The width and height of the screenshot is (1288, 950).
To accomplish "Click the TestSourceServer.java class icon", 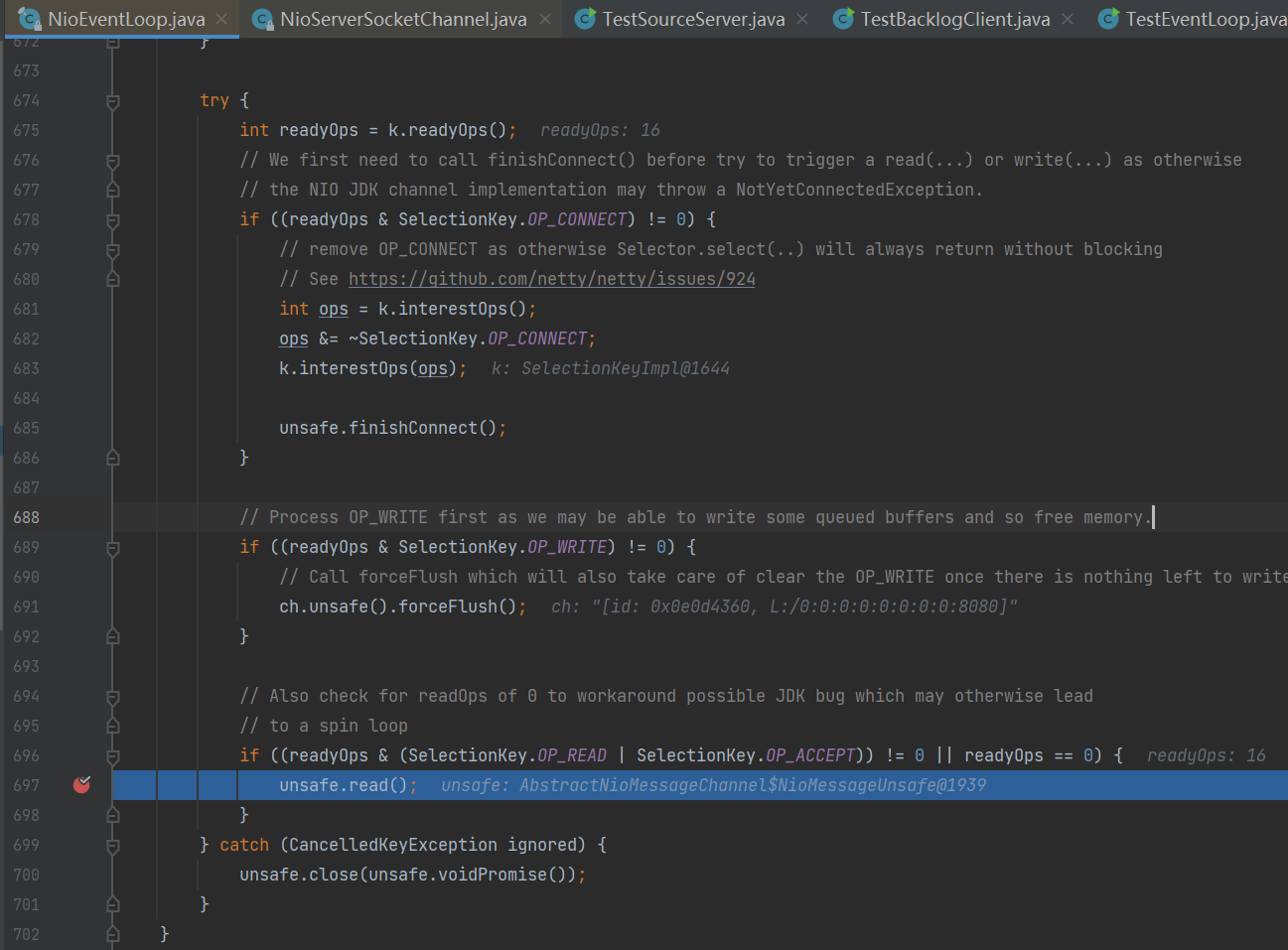I will (x=586, y=19).
